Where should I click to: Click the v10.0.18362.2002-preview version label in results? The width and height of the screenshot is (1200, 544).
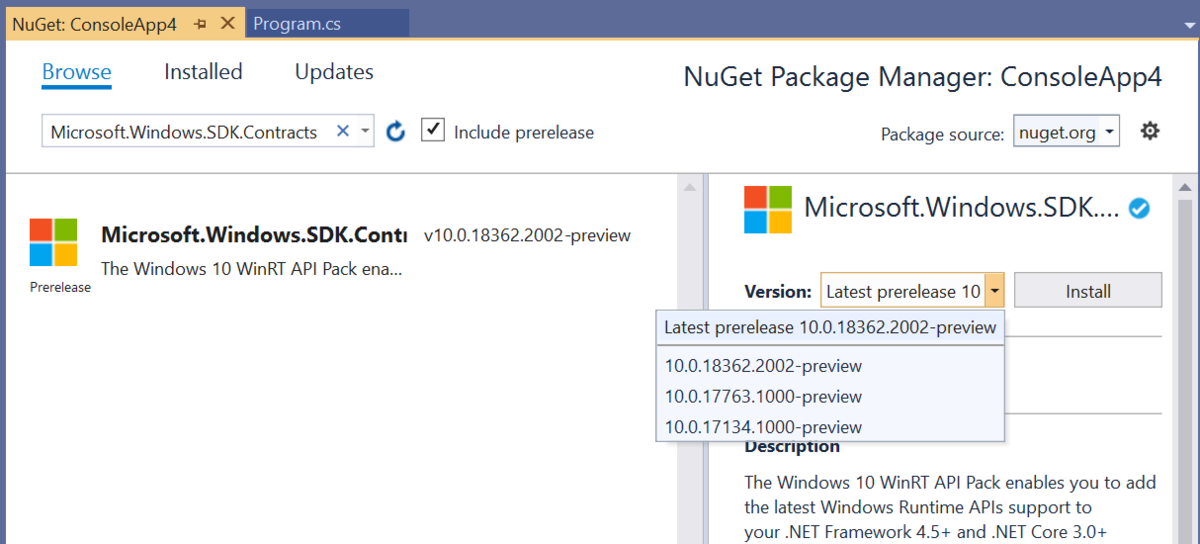527,236
